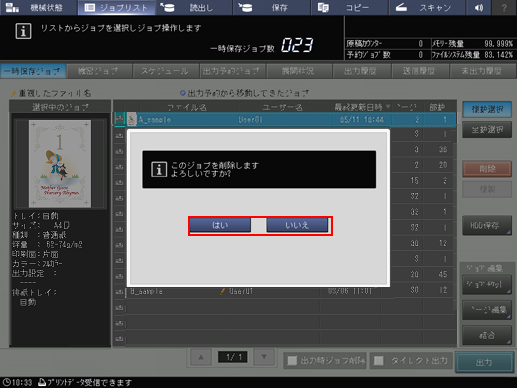Click the info icon beside the top message
Viewport: 517px width, 388px height.
[23, 31]
